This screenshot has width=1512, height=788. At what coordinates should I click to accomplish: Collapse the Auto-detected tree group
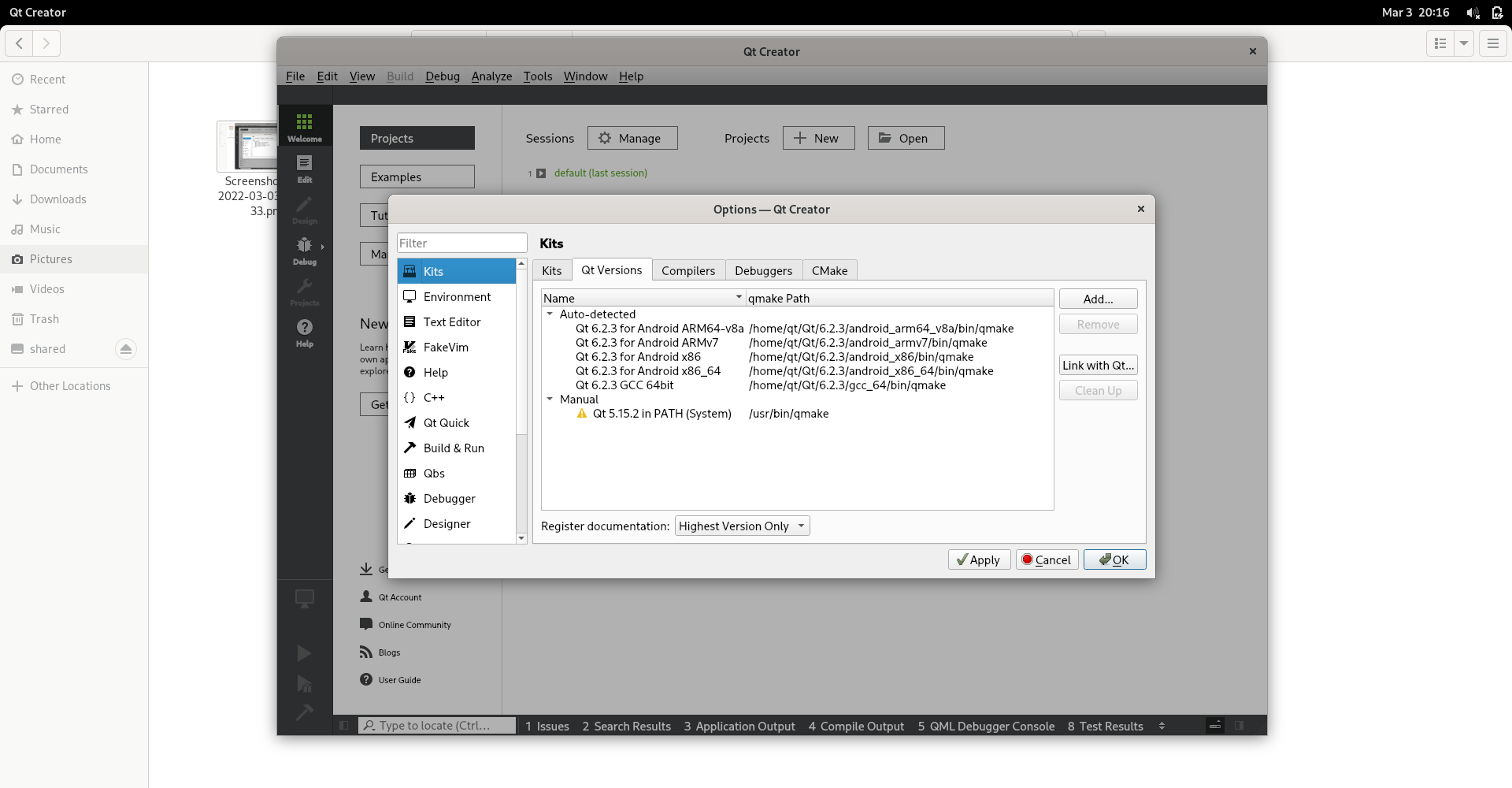tap(550, 314)
